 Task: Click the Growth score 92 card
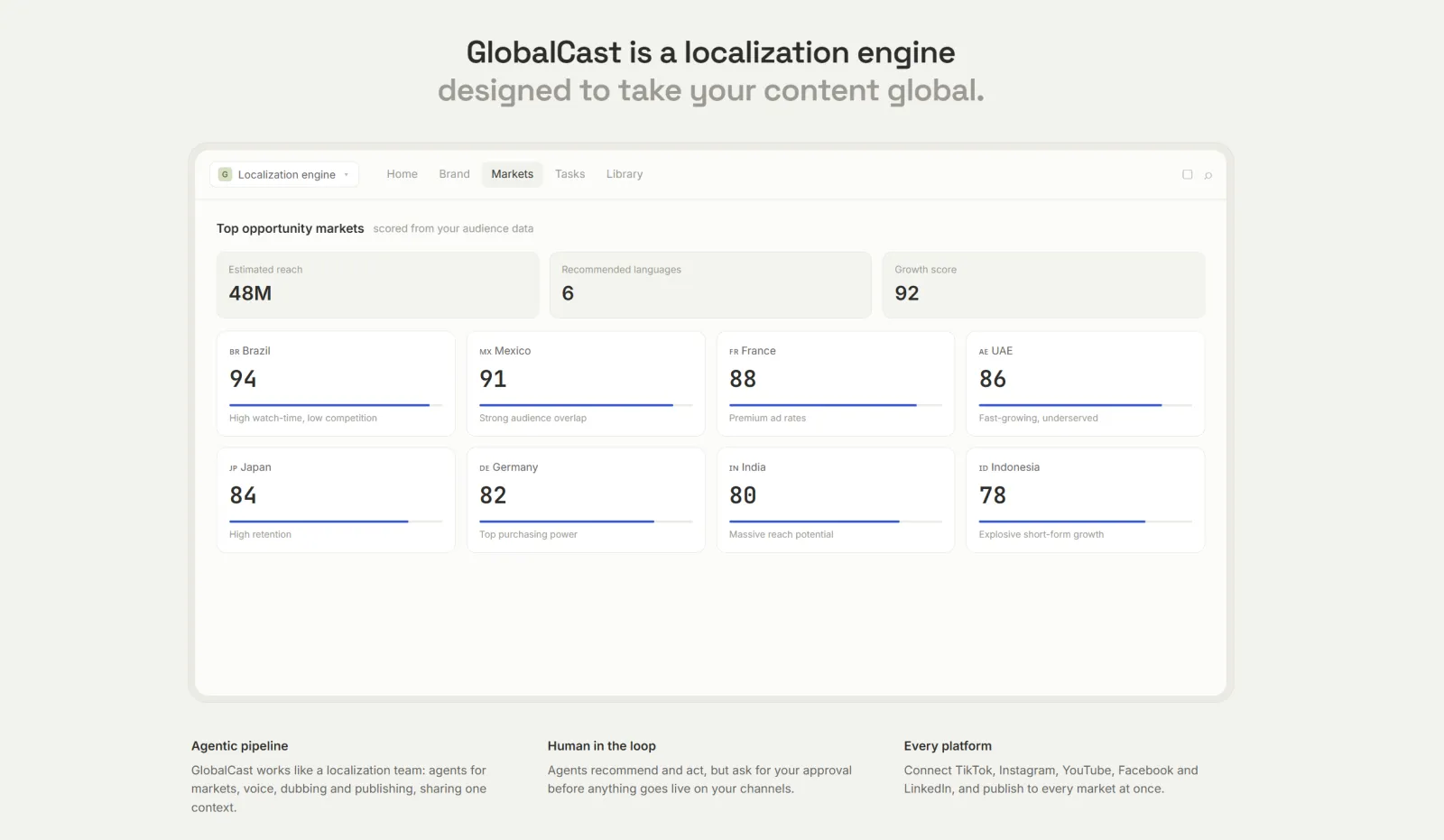point(1043,284)
